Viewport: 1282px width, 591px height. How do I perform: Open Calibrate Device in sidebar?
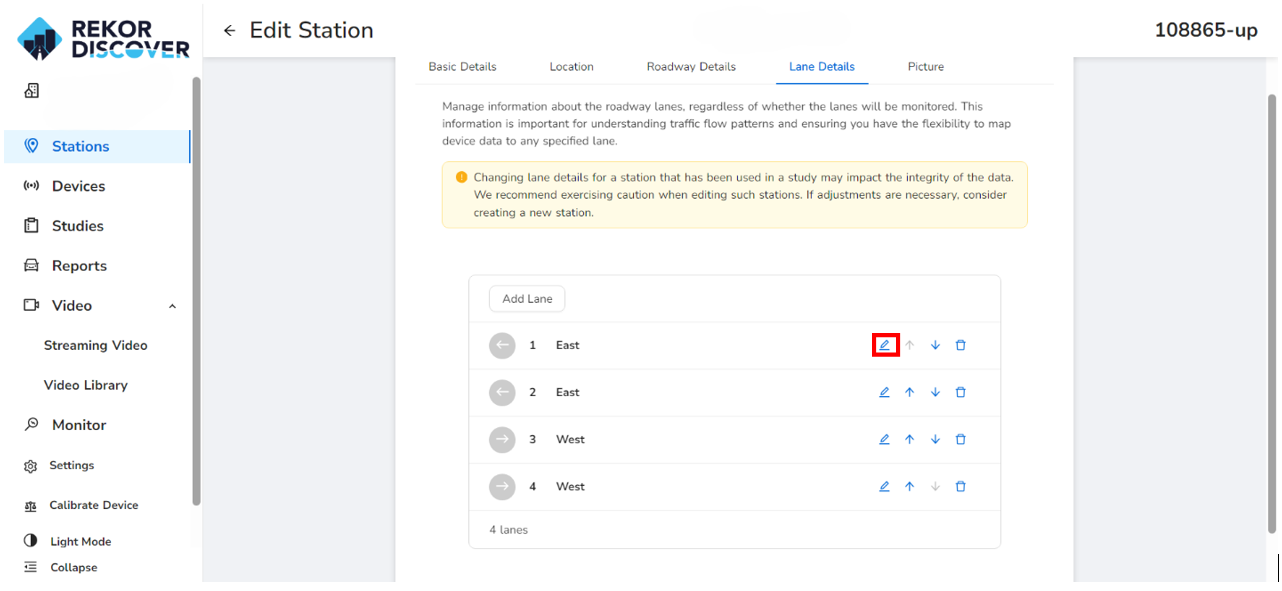point(82,505)
